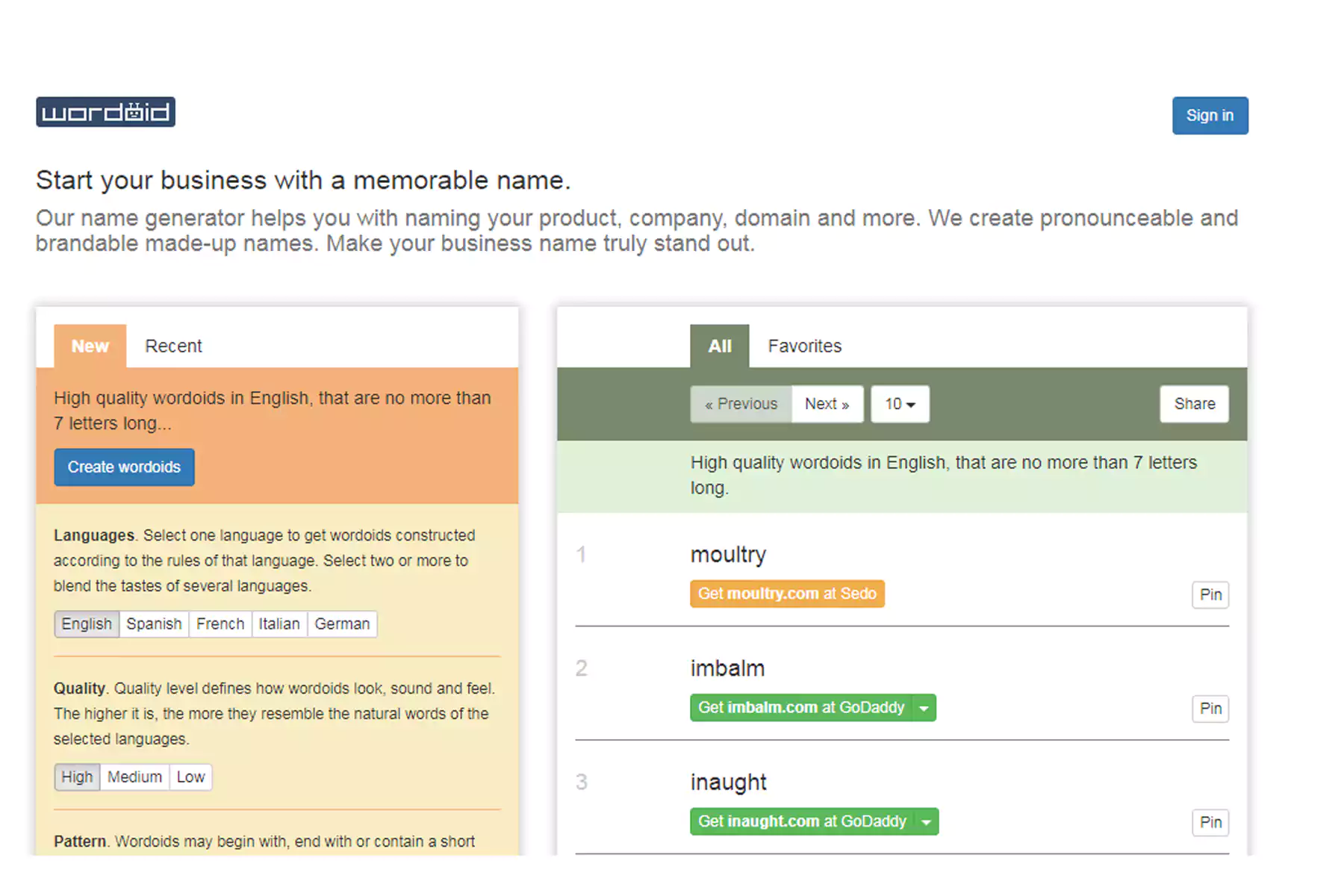Open Get moultry.com at Sedo link

[x=787, y=594]
